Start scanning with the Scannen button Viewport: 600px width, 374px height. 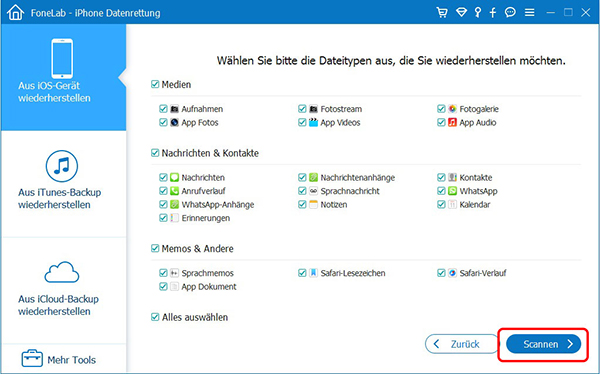(x=543, y=344)
